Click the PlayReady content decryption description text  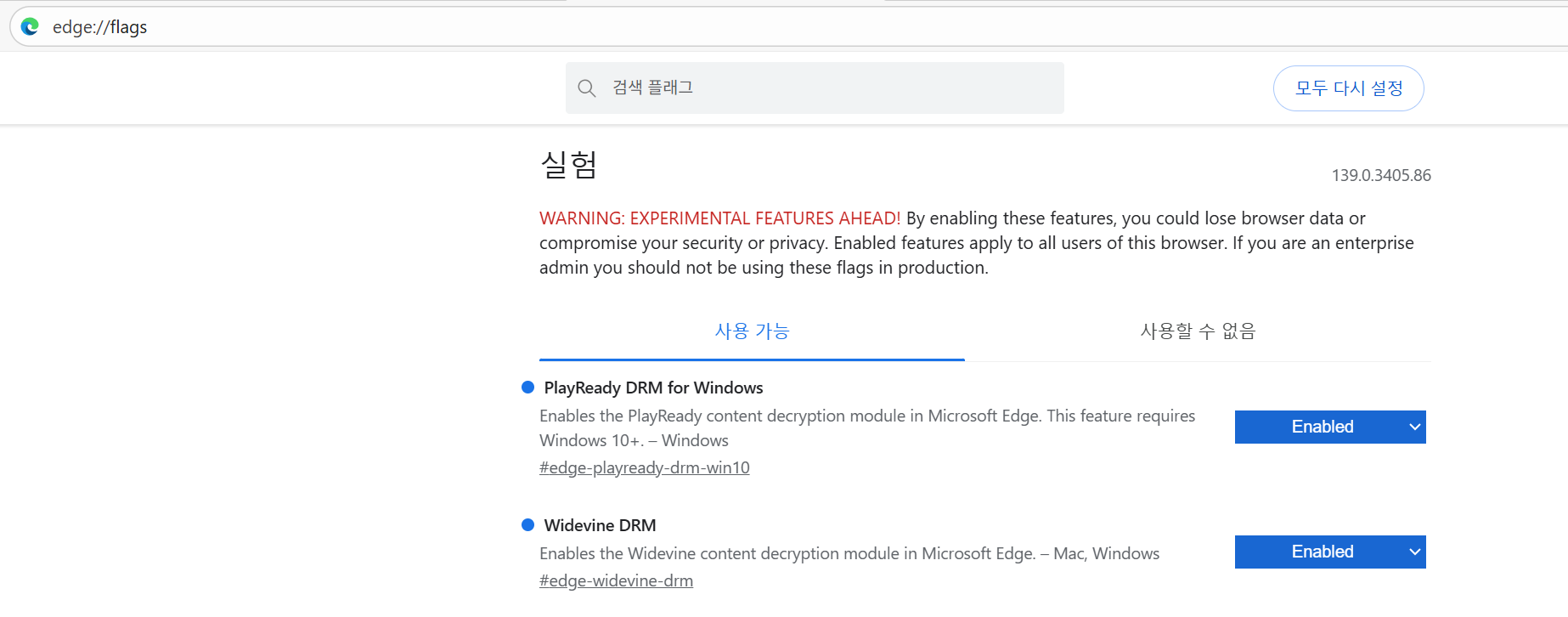[x=867, y=428]
